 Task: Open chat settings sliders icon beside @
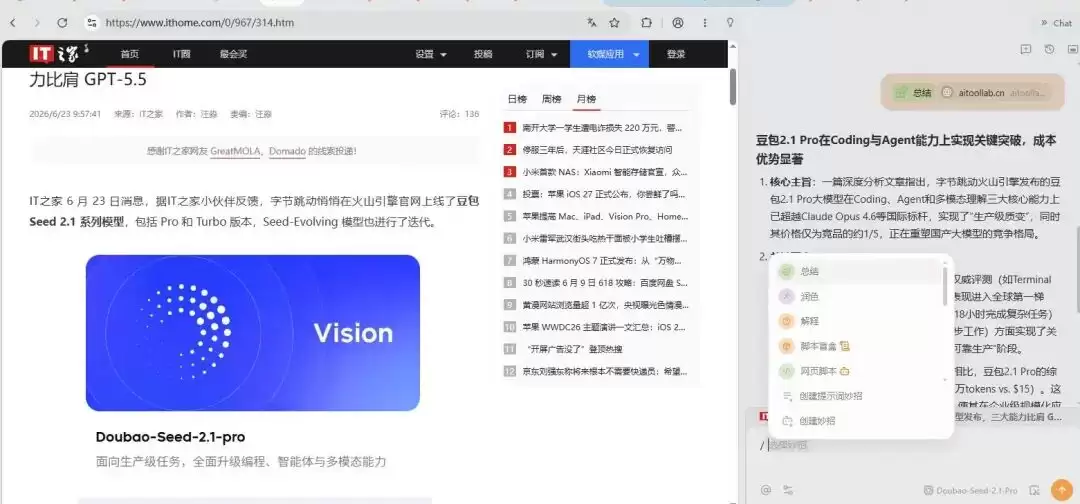788,490
